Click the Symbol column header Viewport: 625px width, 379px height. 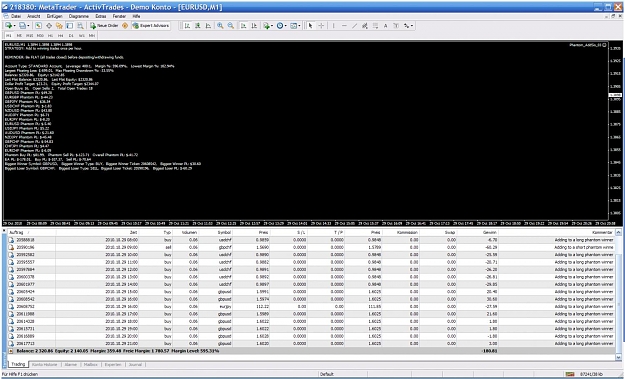(x=216, y=232)
